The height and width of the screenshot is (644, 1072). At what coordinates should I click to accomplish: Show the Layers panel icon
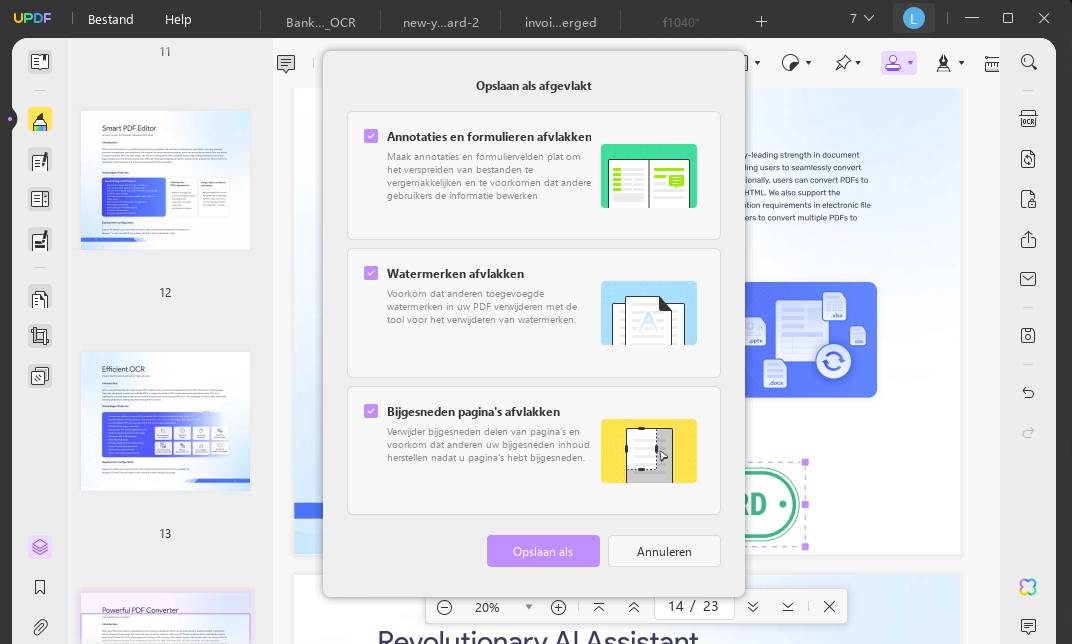tap(40, 547)
